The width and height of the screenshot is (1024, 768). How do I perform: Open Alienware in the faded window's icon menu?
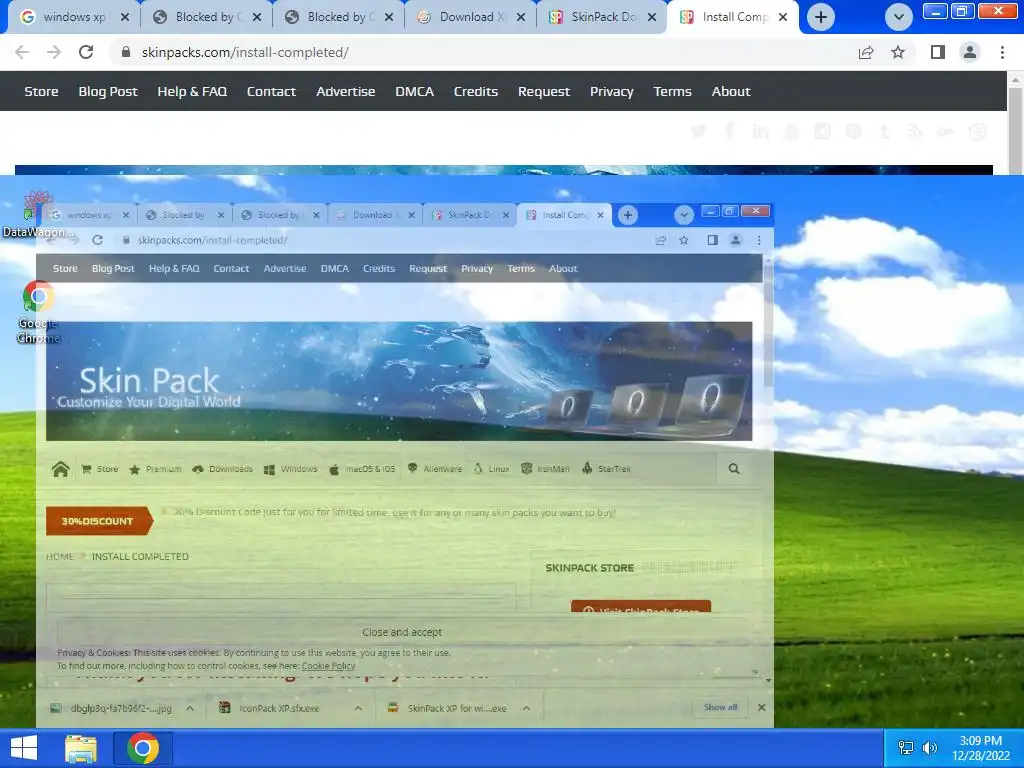[435, 469]
